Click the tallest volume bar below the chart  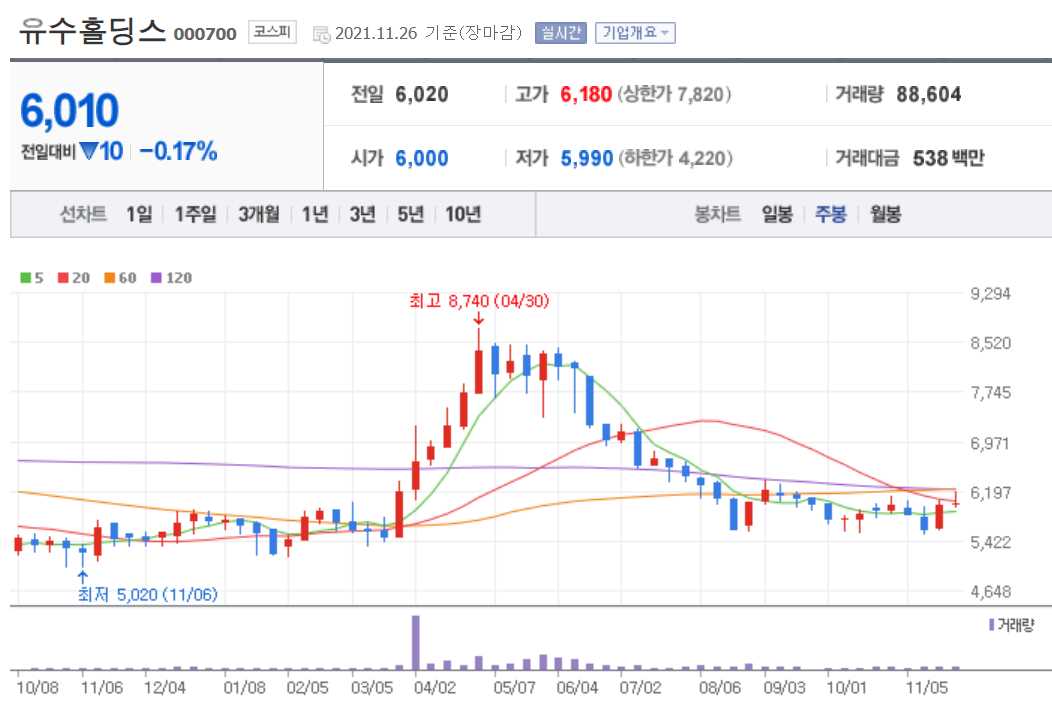pyautogui.click(x=414, y=645)
